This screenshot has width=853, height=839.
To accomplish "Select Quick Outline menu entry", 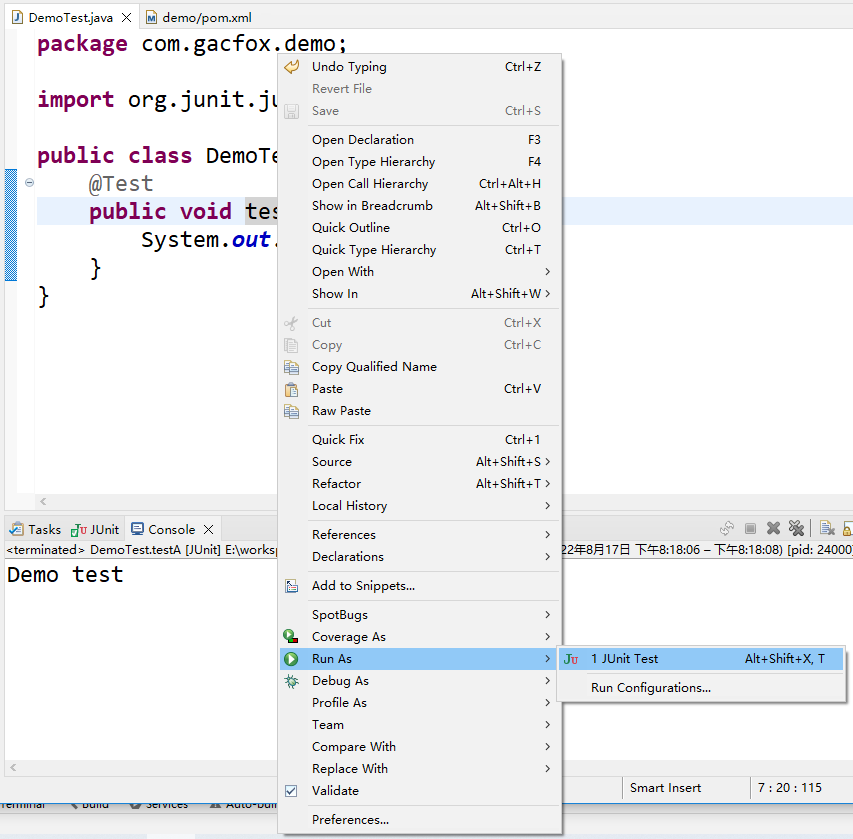I will point(419,228).
